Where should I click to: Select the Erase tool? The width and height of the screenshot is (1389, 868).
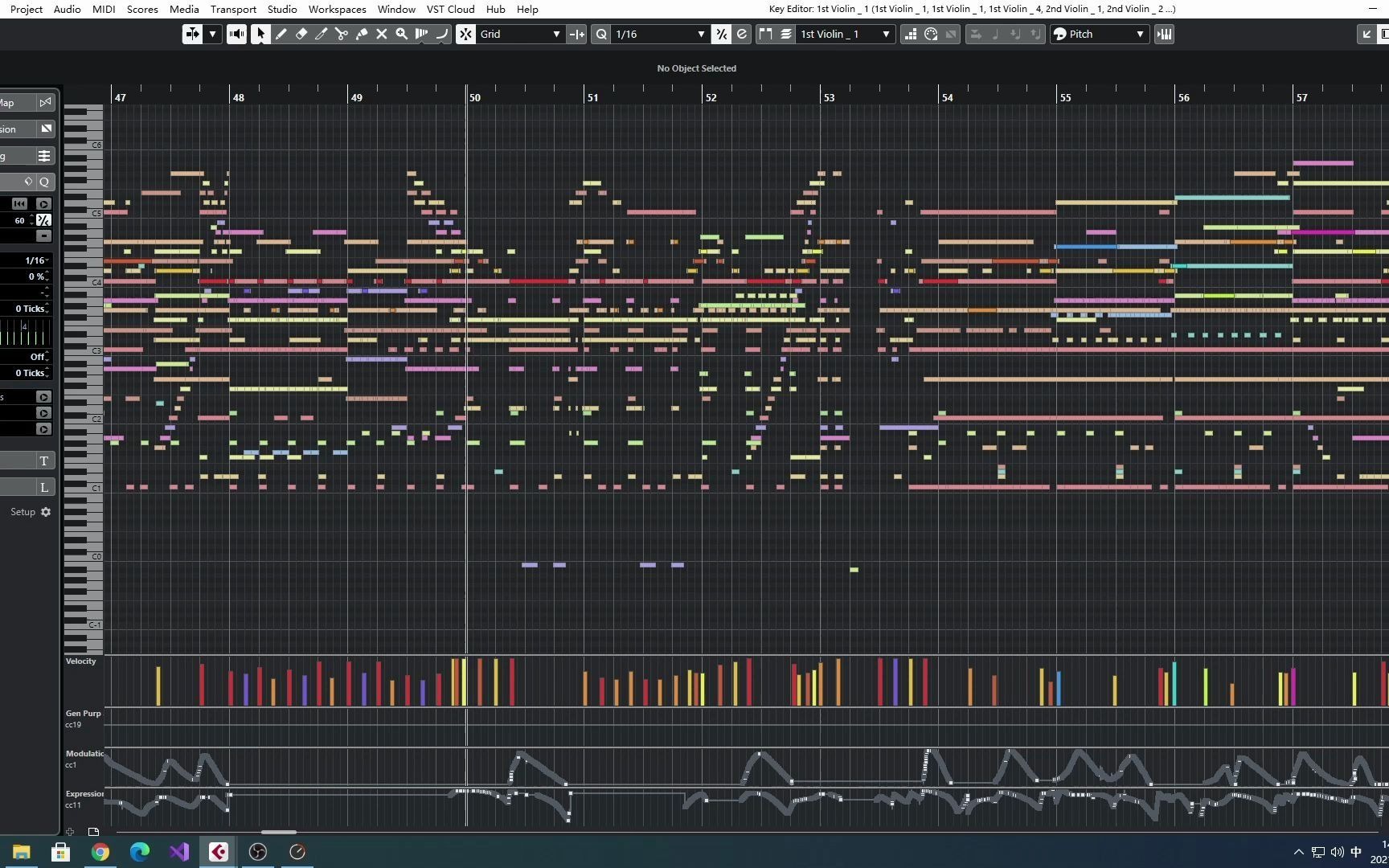coord(301,34)
